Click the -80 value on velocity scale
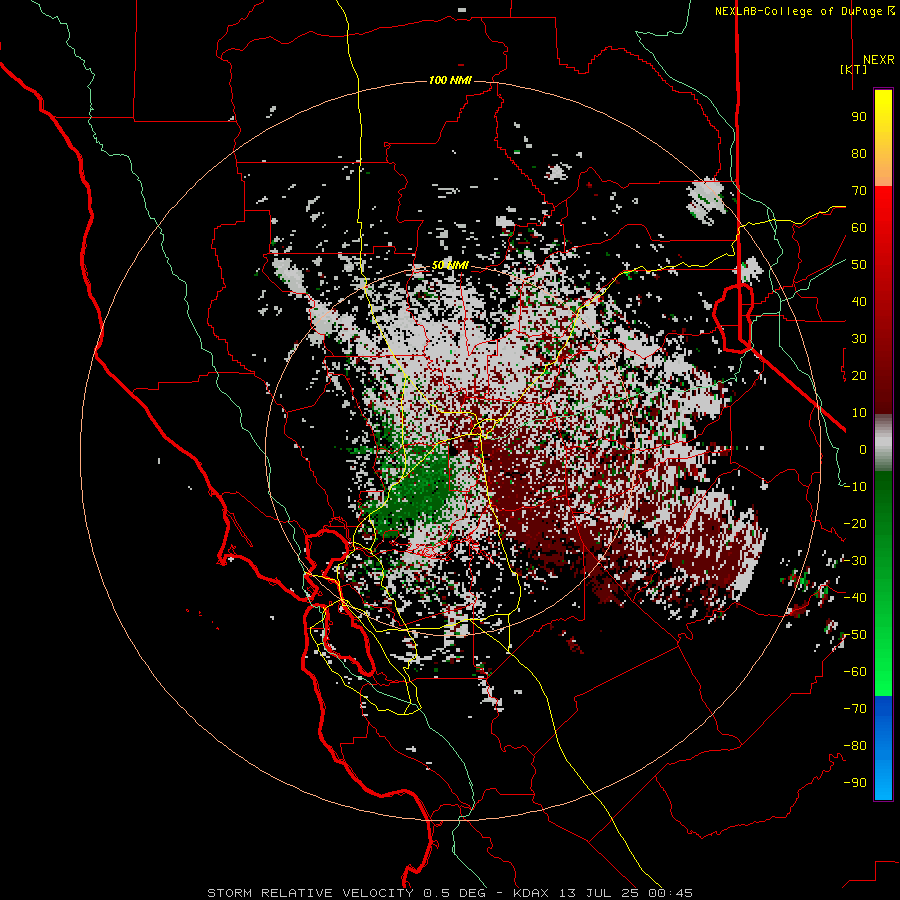The width and height of the screenshot is (900, 900). click(x=855, y=746)
